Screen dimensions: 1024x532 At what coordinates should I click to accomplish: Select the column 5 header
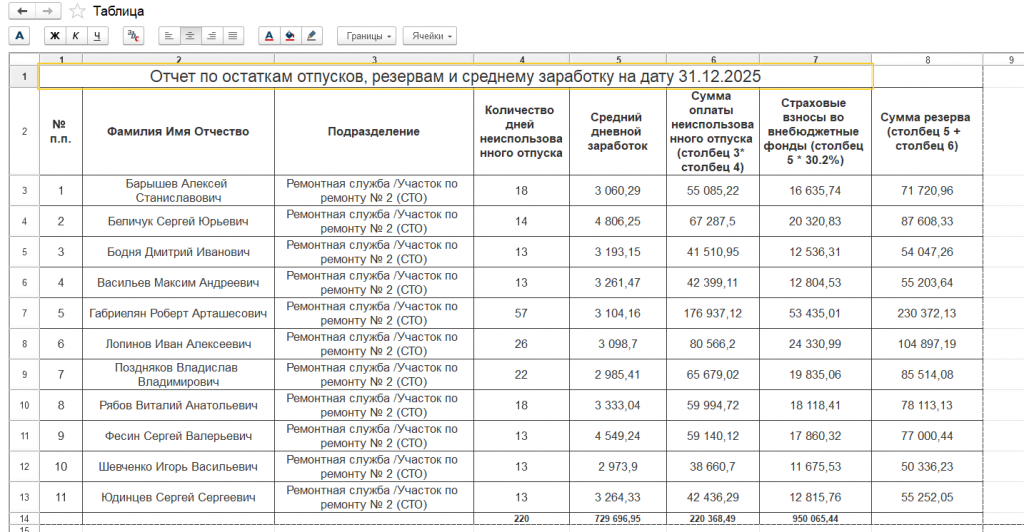(x=618, y=59)
